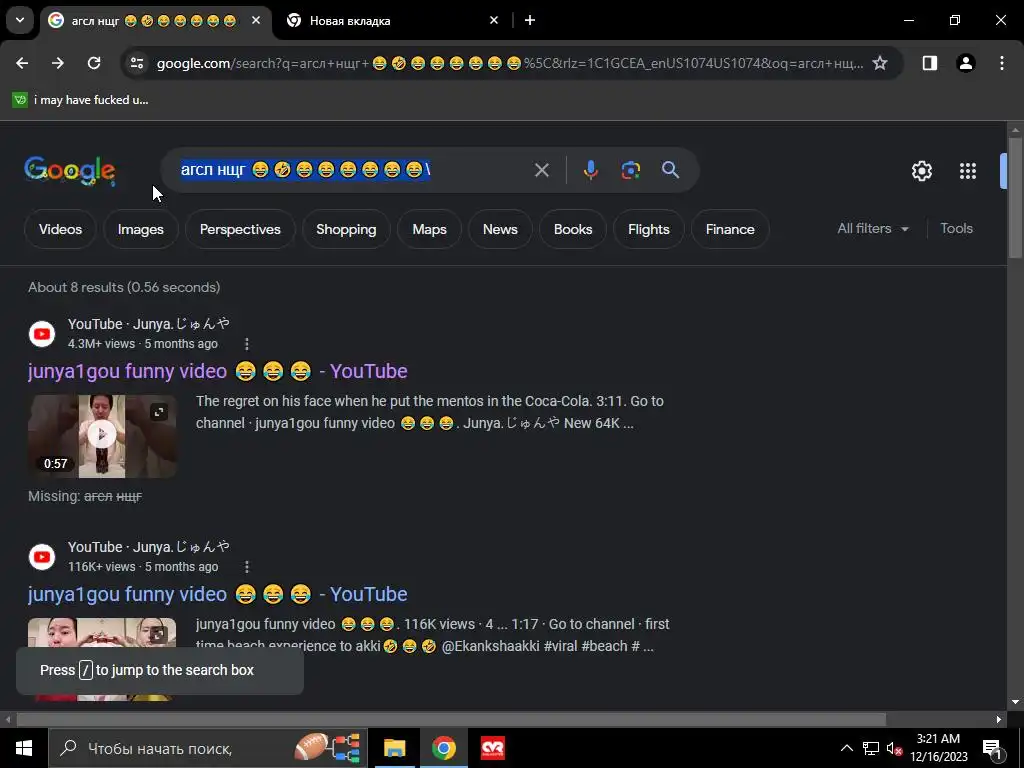Open more options for 4.3M+ views result

[x=247, y=344]
